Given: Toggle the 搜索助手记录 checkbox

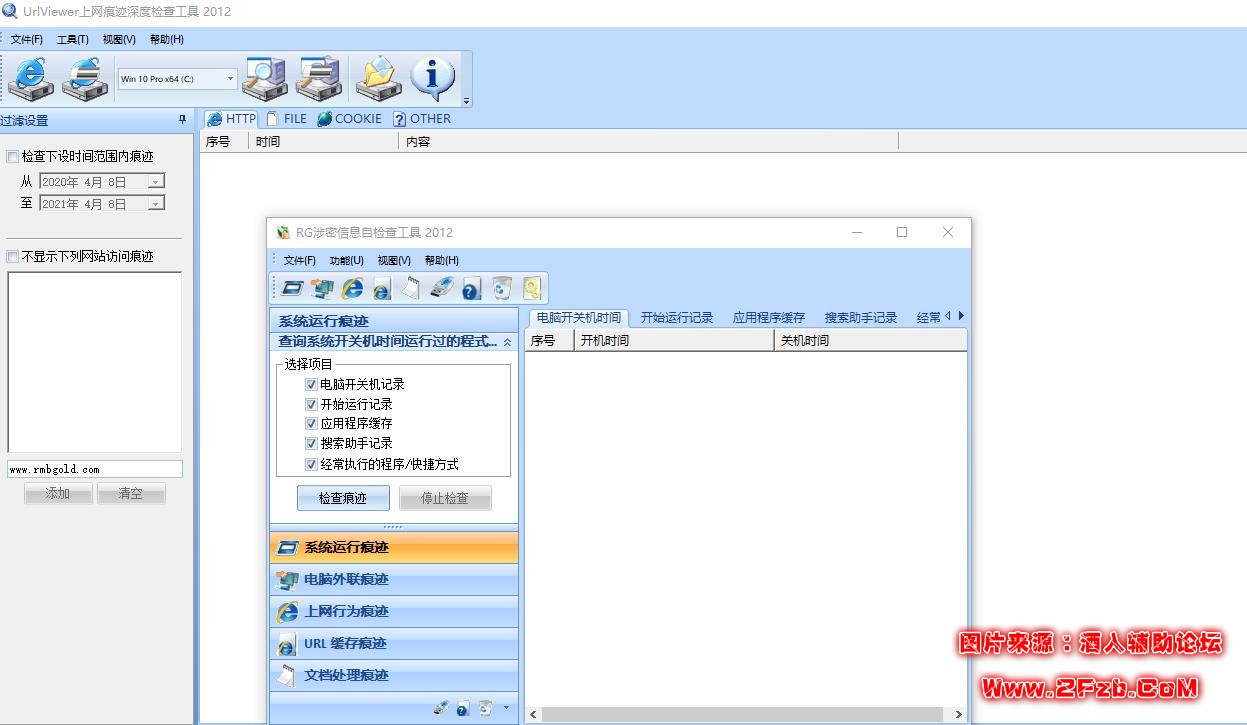Looking at the screenshot, I should coord(311,443).
